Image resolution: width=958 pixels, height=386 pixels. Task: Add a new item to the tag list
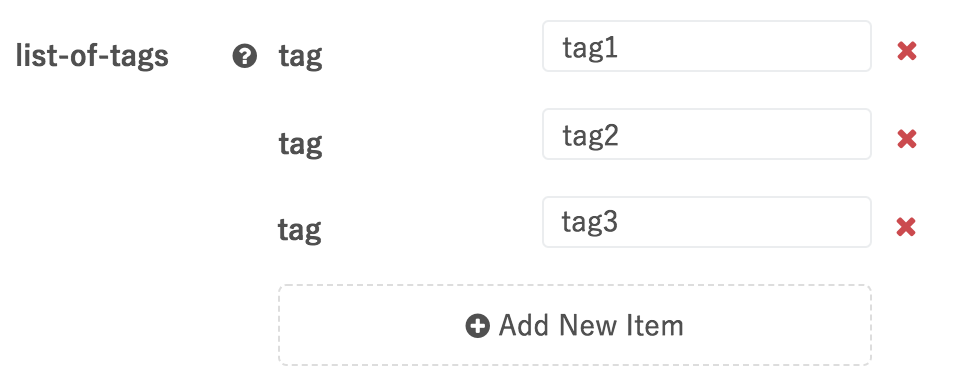tap(575, 325)
